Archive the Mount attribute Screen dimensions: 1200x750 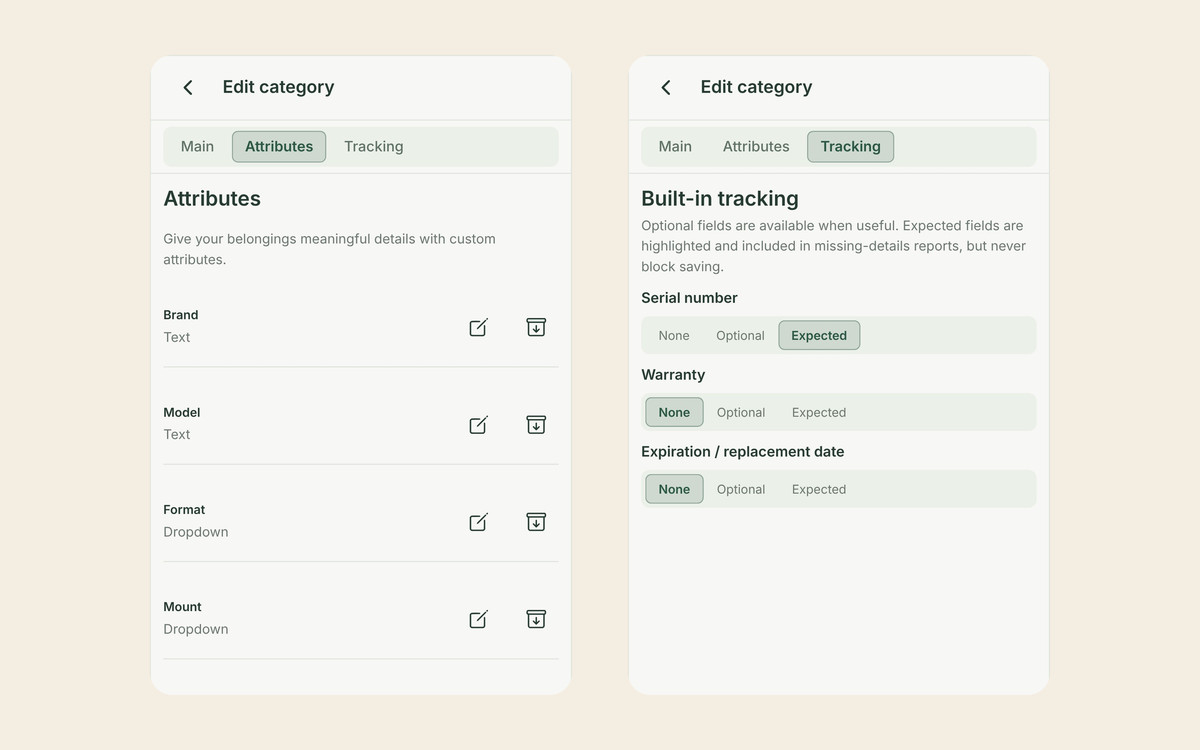click(x=536, y=619)
